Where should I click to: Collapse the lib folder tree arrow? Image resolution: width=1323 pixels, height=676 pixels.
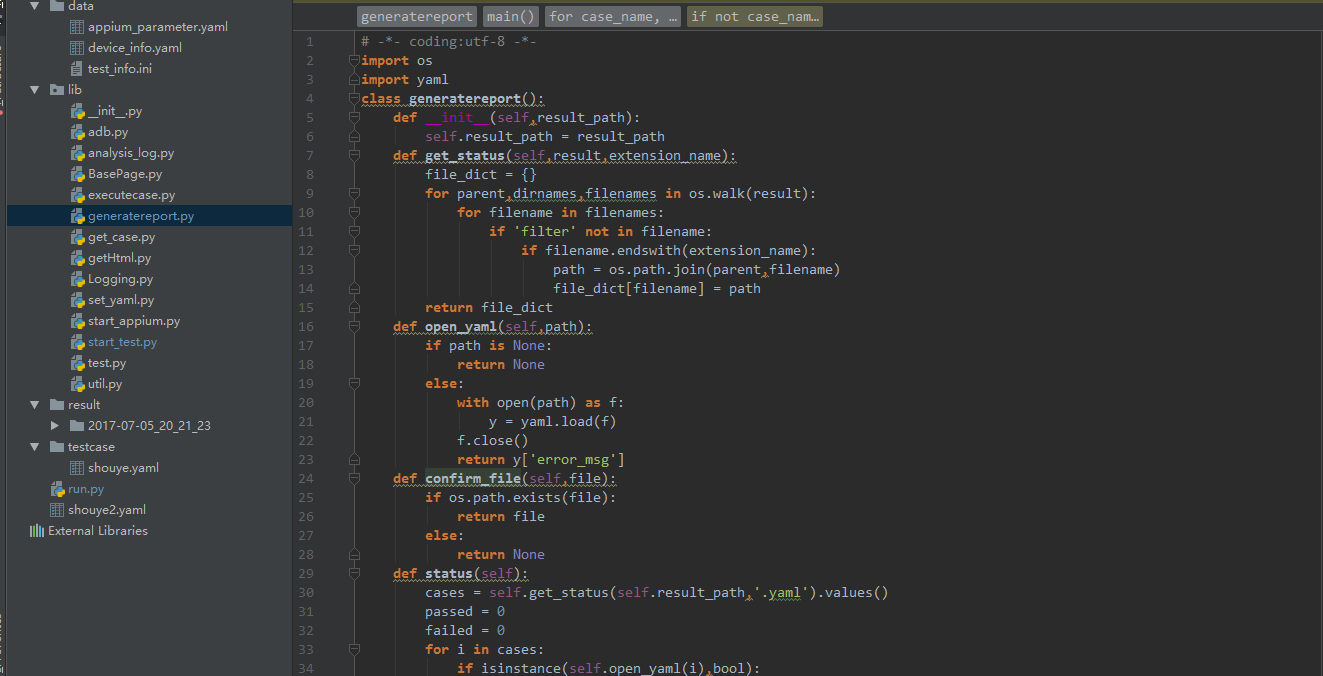(x=35, y=90)
